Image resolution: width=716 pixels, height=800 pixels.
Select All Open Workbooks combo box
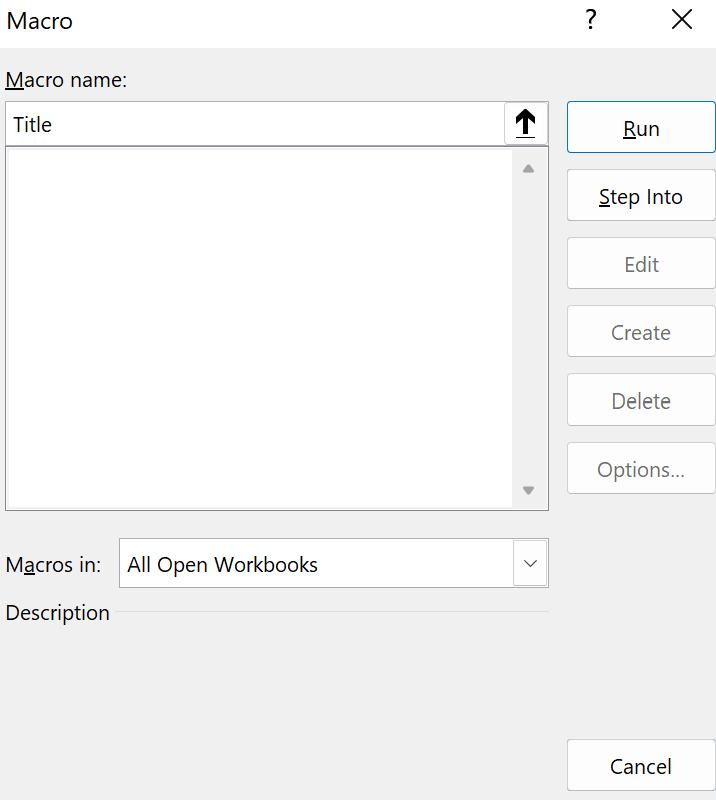300,563
